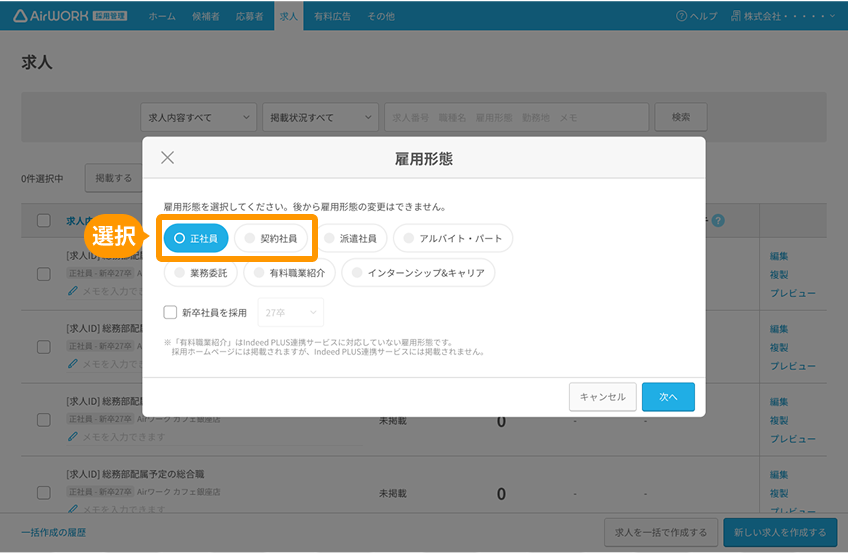848x553 pixels.
Task: Click the fourth row job title 総務部配属予定の総合職
Action: pos(153,474)
